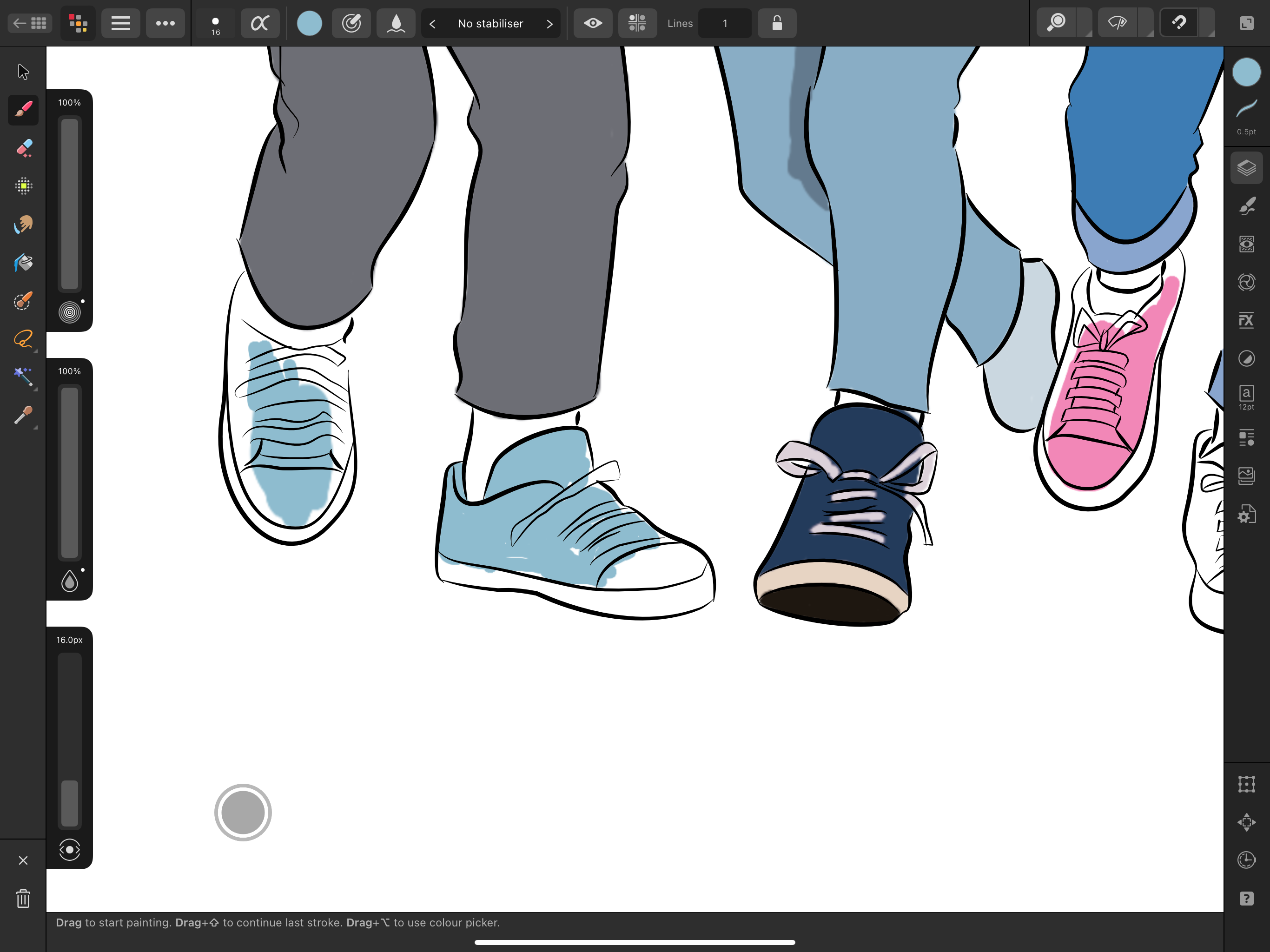Tap the grey circular on-canvas button
The image size is (1270, 952).
243,813
